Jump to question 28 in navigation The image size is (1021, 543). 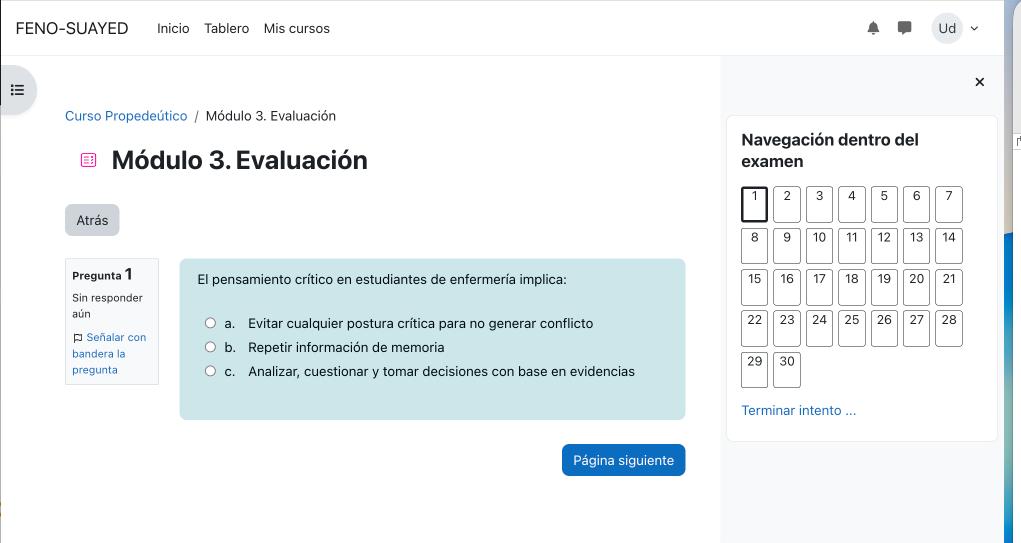(949, 328)
